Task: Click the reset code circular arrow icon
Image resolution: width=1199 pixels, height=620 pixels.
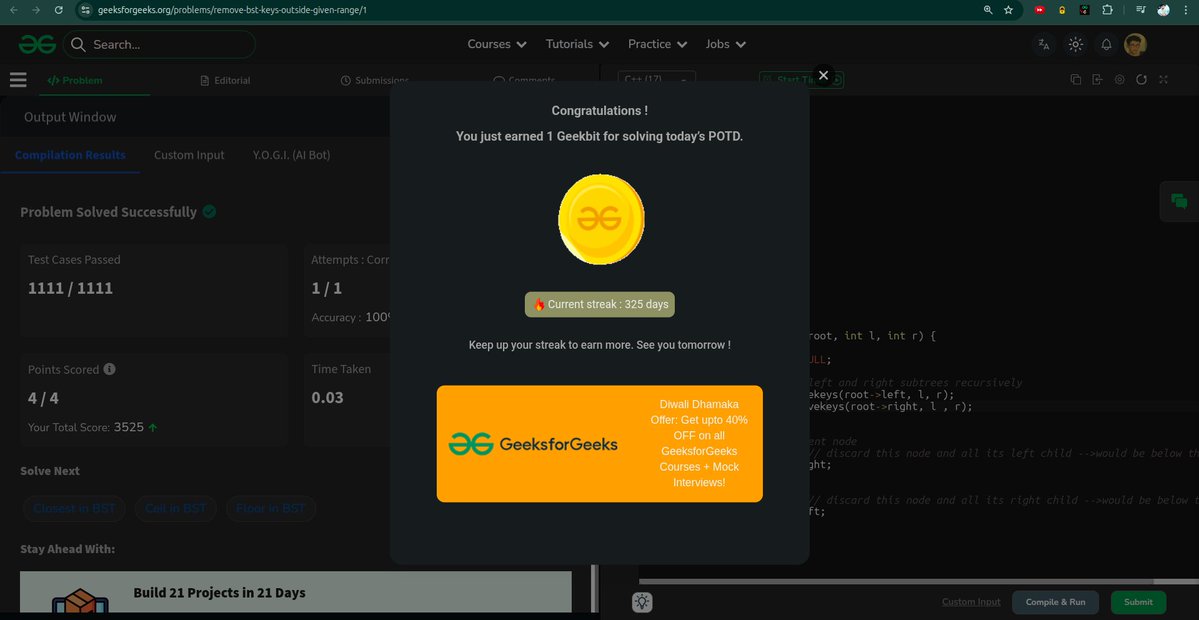Action: point(1142,80)
